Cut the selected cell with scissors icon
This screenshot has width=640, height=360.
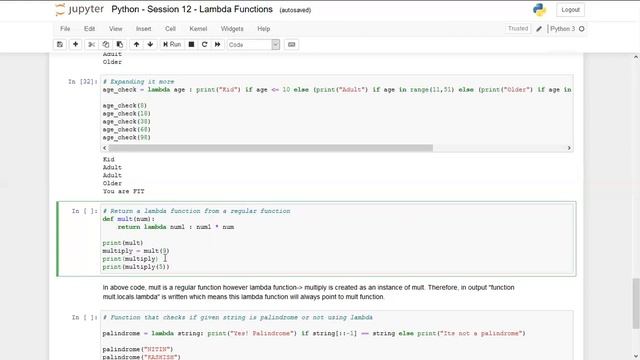pyautogui.click(x=91, y=44)
